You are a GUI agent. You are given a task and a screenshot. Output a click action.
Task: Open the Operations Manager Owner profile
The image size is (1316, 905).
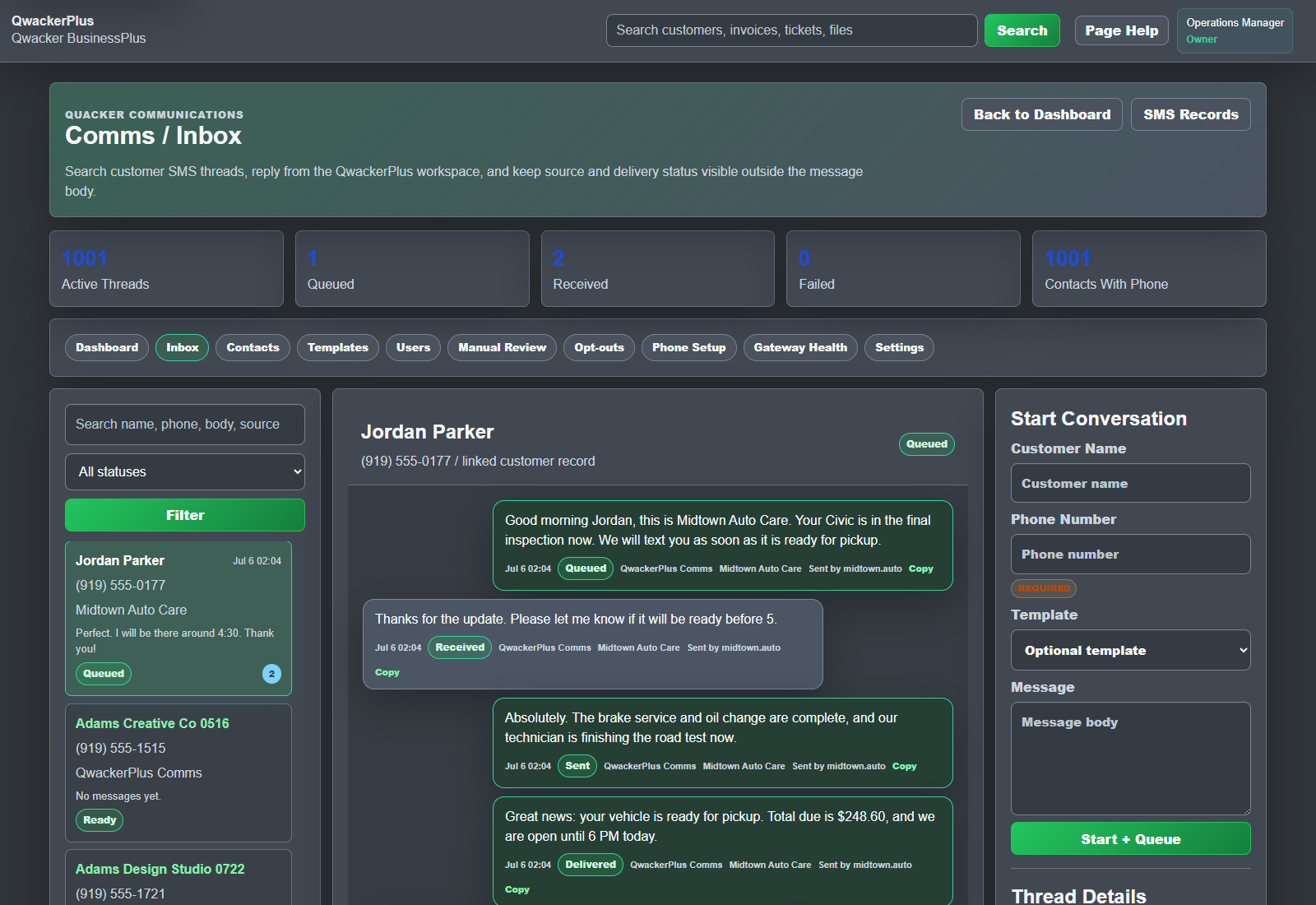(1235, 30)
